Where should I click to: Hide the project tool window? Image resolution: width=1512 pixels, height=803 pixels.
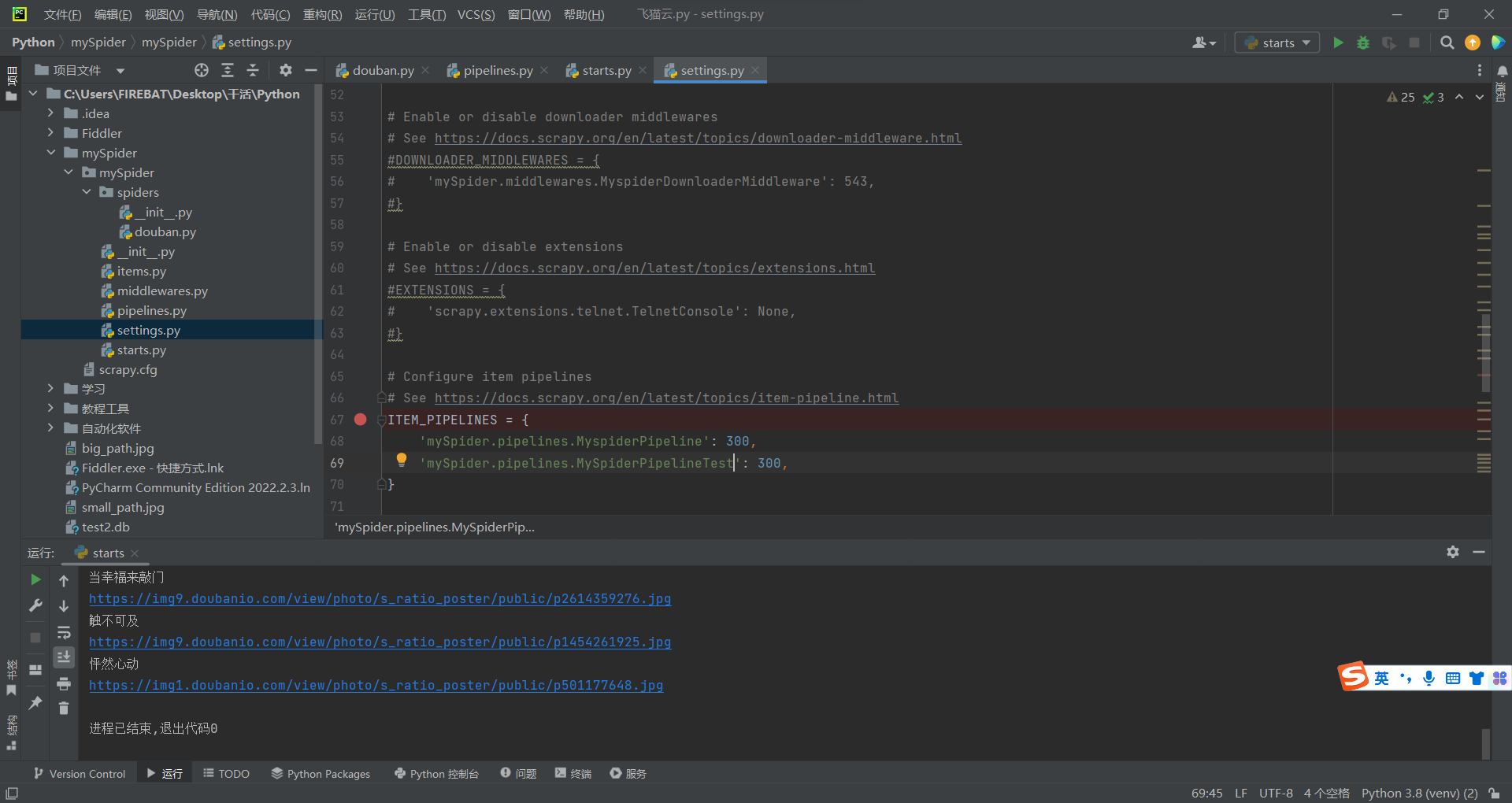(311, 70)
